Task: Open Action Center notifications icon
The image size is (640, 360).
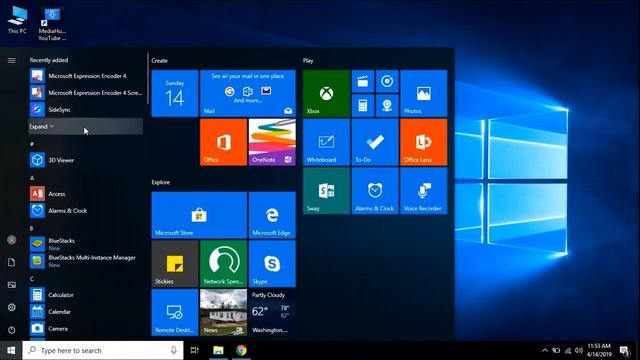Action: [624, 350]
